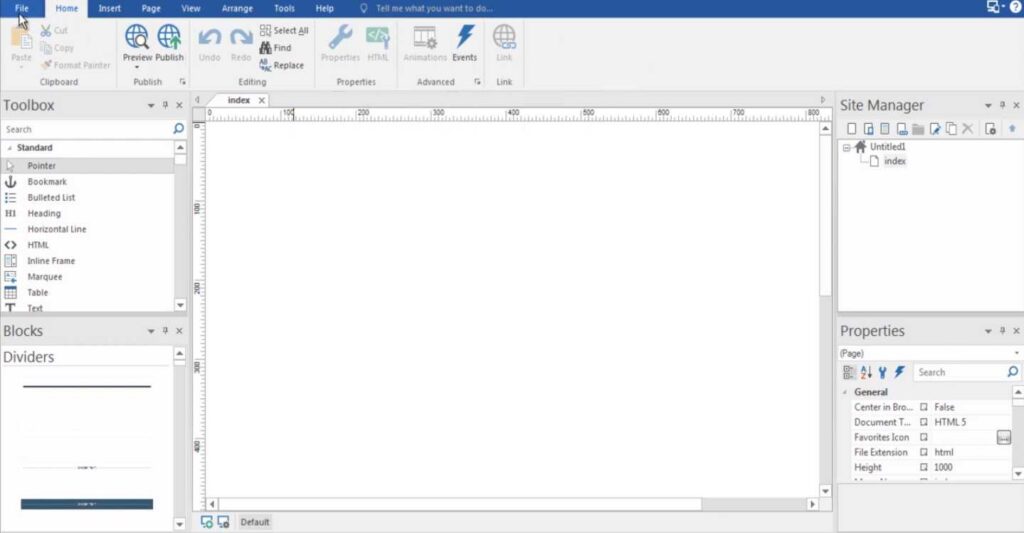This screenshot has width=1024, height=533.
Task: Select the HTML tool in Toolbox
Action: [x=88, y=245]
